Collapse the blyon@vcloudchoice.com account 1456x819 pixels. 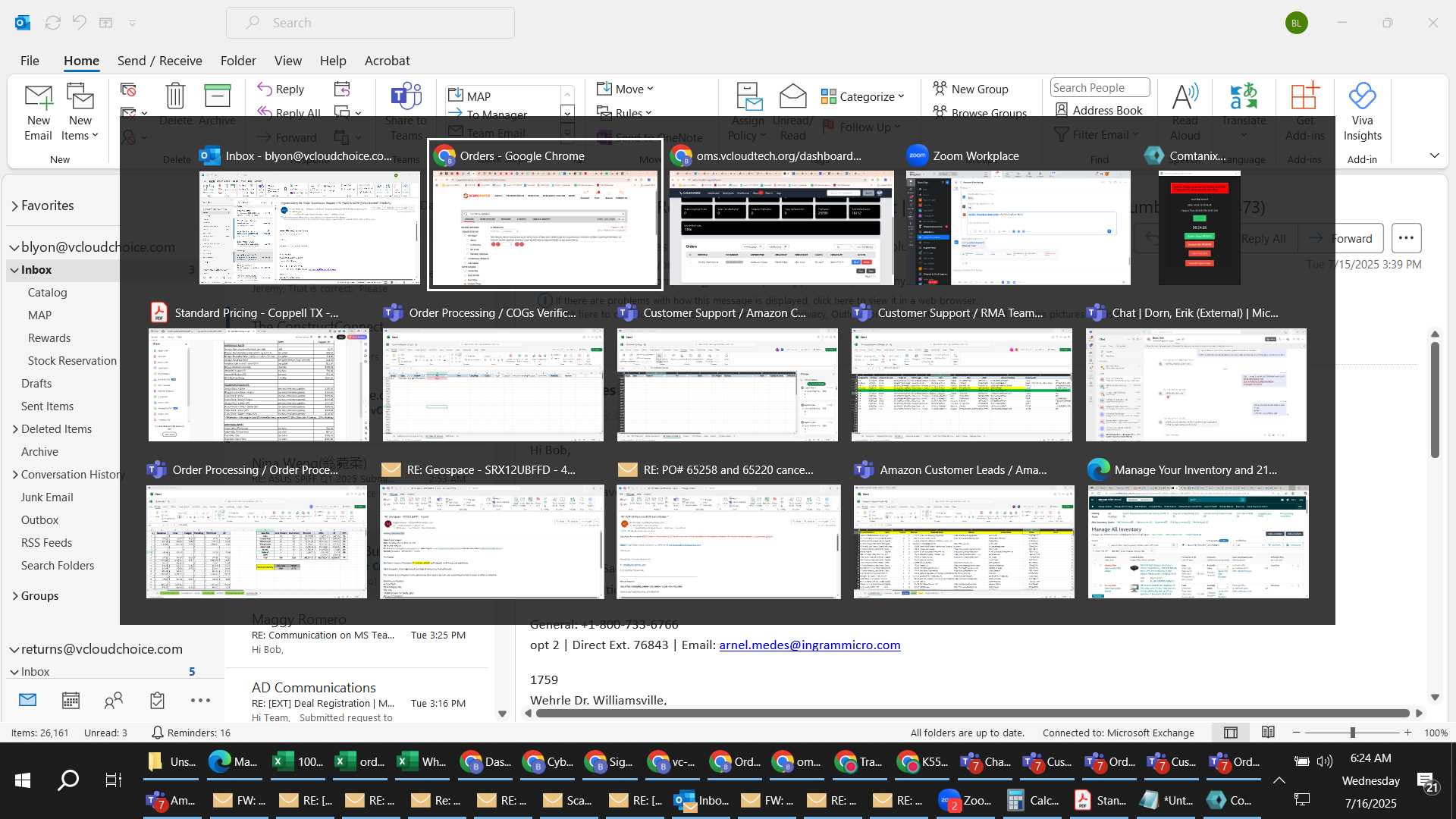point(14,247)
